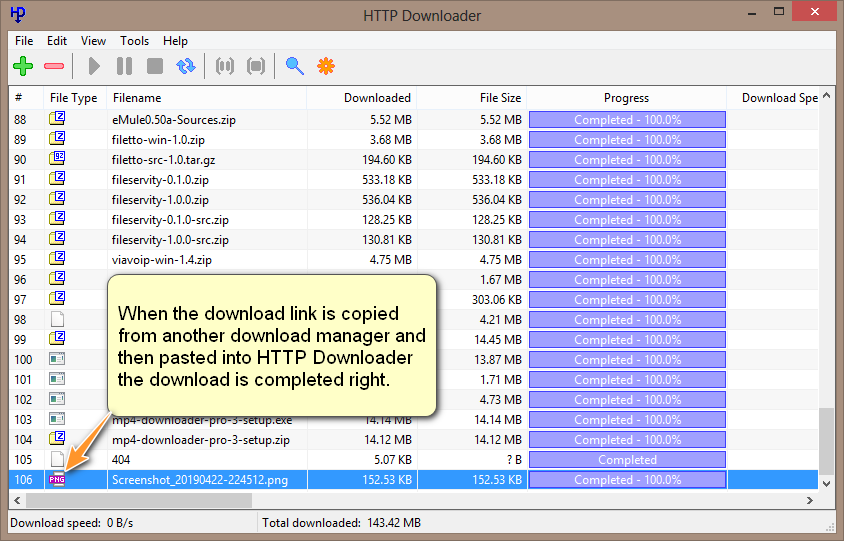
Task: Click the vertical scrollbar thumb
Action: point(826,441)
